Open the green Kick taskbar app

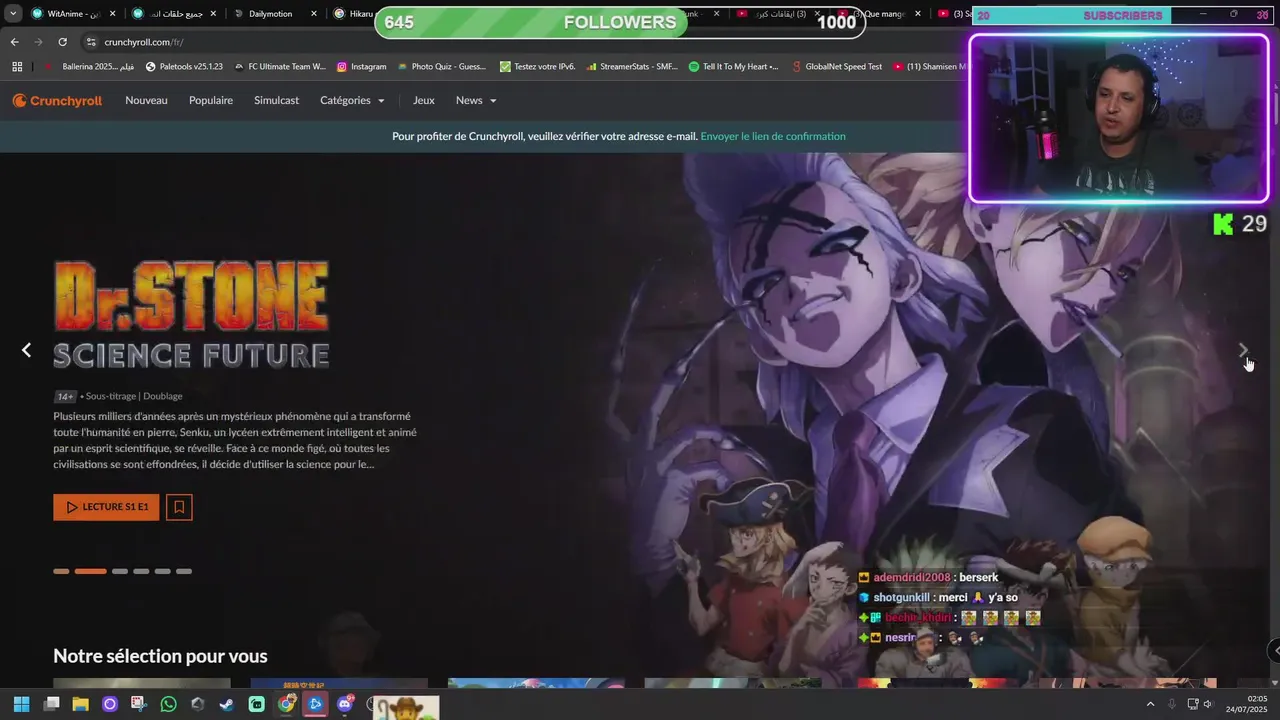click(x=257, y=704)
